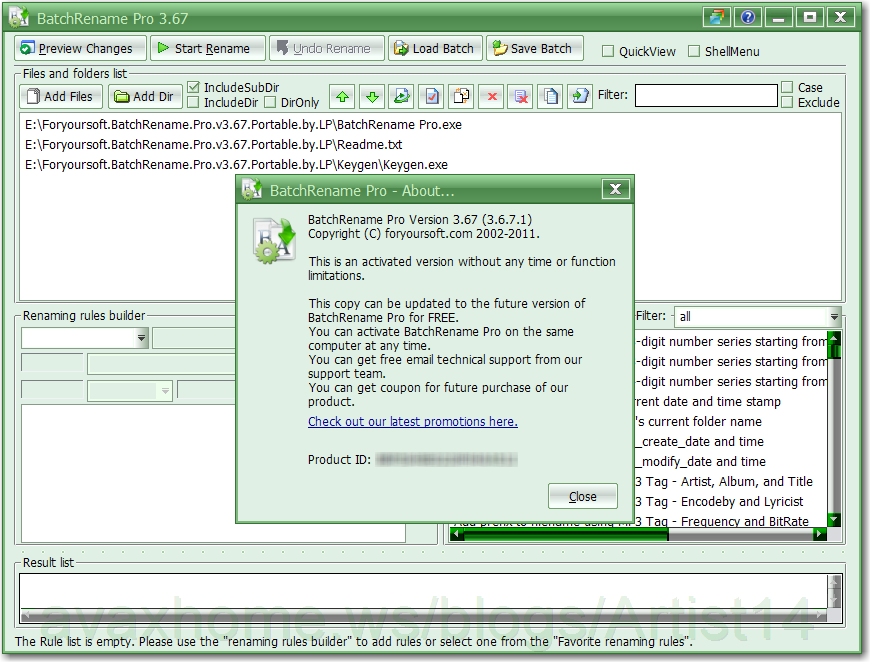Click the green move-down arrow icon
Image resolution: width=870 pixels, height=662 pixels.
(372, 97)
